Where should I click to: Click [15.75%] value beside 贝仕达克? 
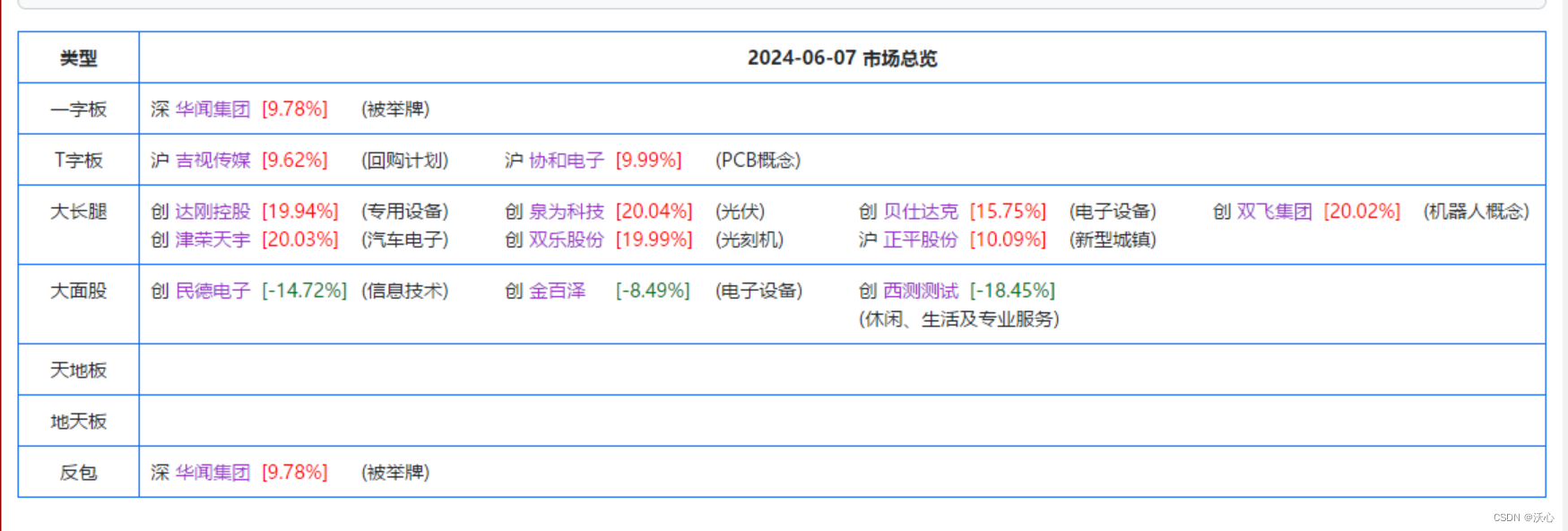[x=1009, y=212]
